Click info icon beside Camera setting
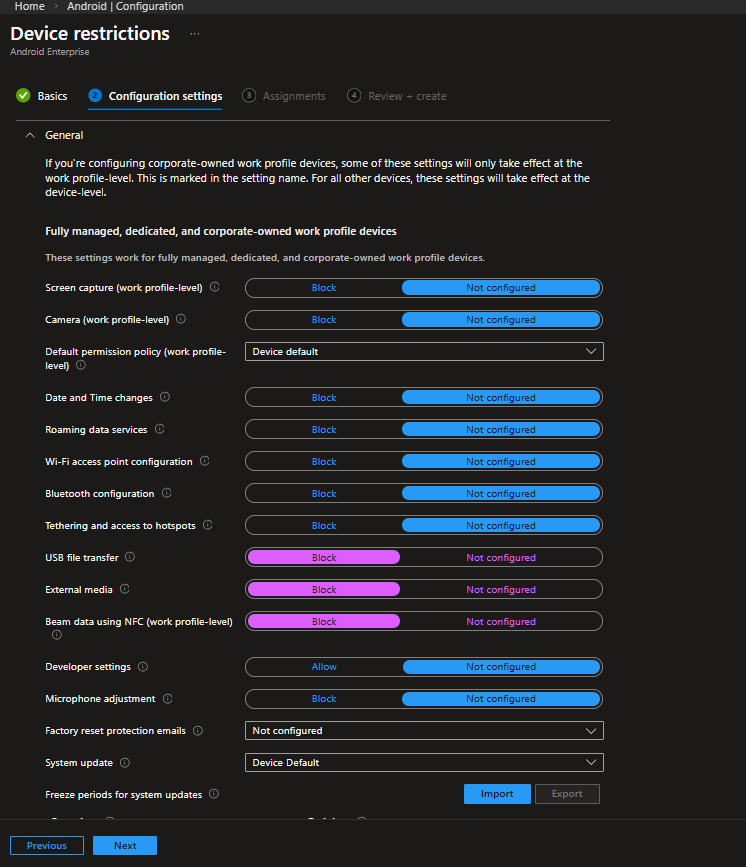 [180, 320]
